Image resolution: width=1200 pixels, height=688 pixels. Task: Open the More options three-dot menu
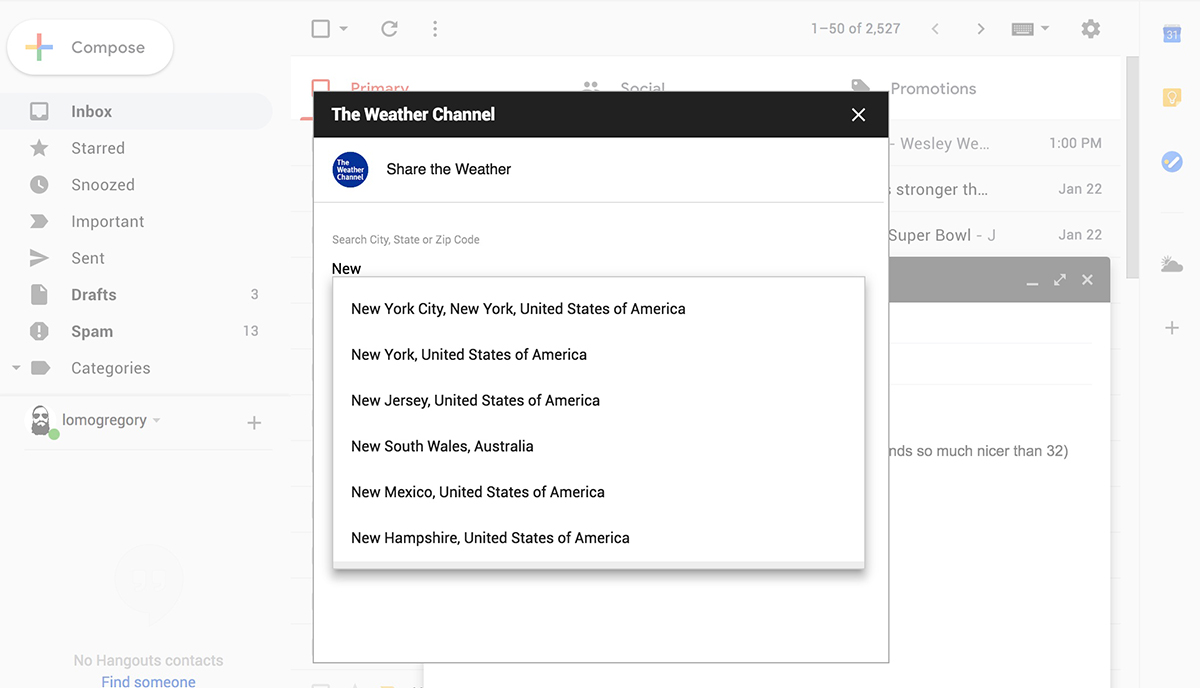coord(435,29)
